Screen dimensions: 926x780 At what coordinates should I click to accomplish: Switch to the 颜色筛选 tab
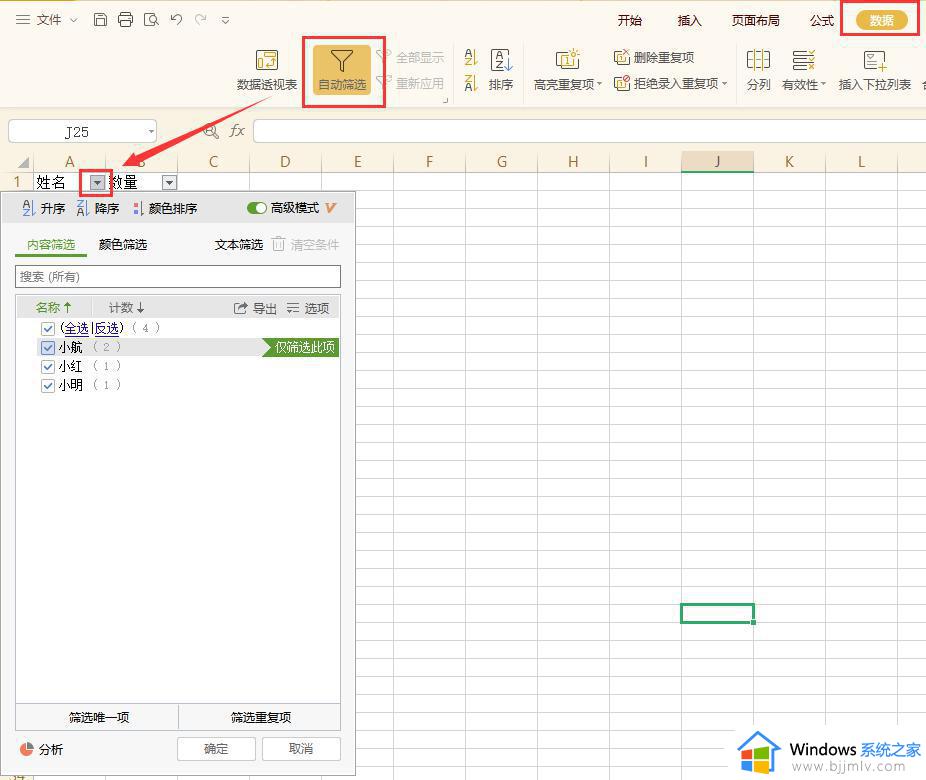click(123, 244)
